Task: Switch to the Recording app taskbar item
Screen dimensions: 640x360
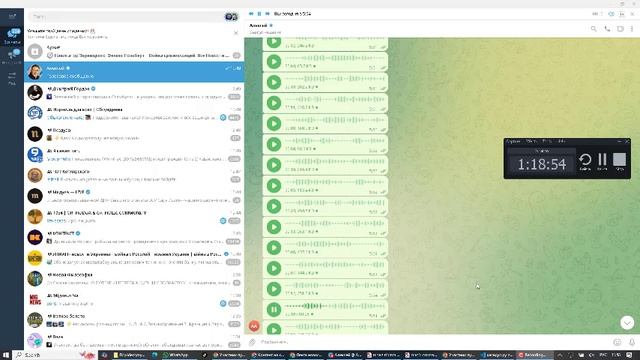Action: (x=535, y=355)
